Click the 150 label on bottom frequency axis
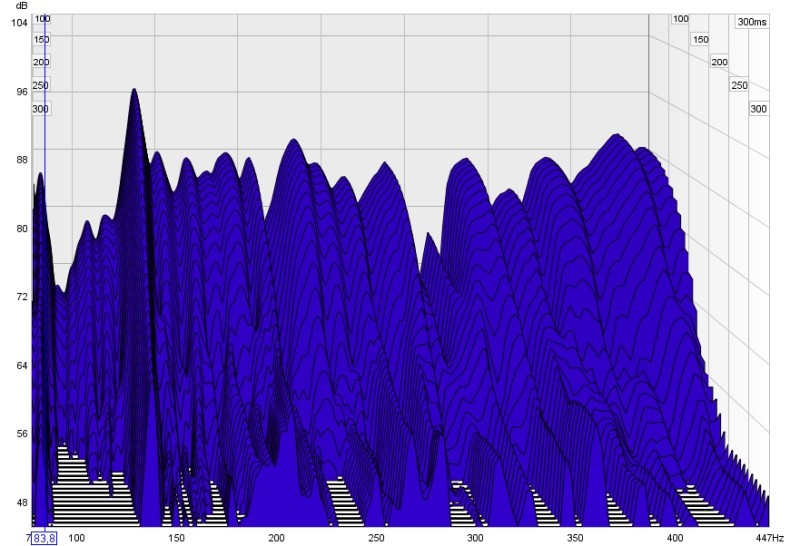The width and height of the screenshot is (800, 546). [x=177, y=538]
